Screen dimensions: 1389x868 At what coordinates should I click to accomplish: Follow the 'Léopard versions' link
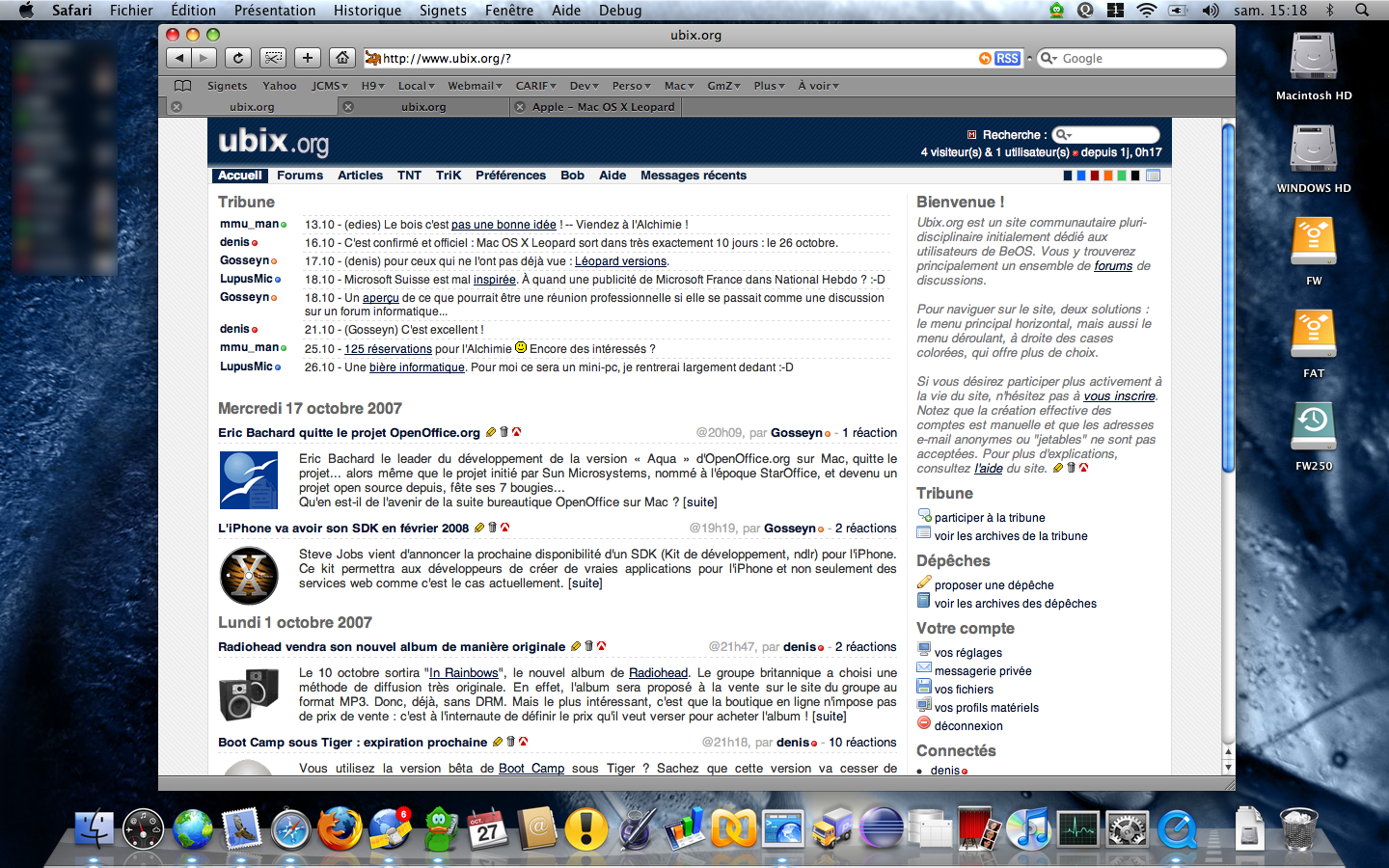tap(620, 261)
